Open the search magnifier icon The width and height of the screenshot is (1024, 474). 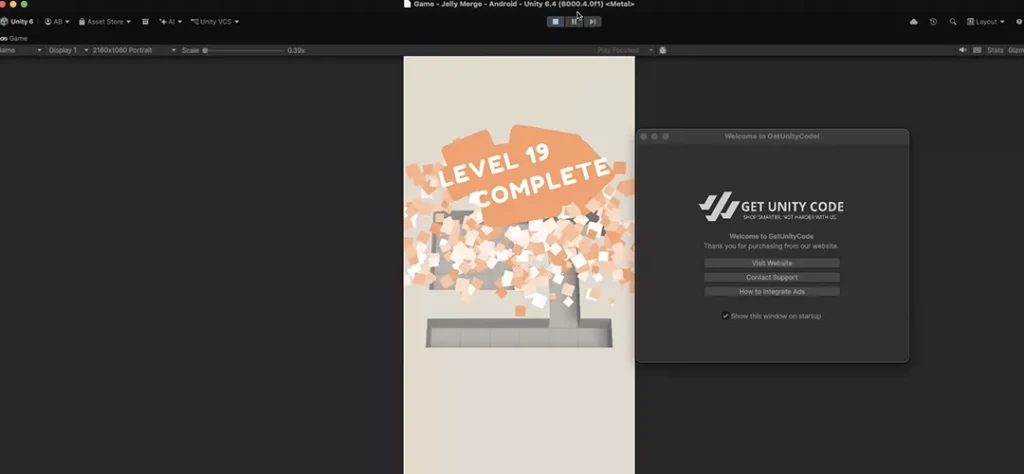pyautogui.click(x=953, y=22)
